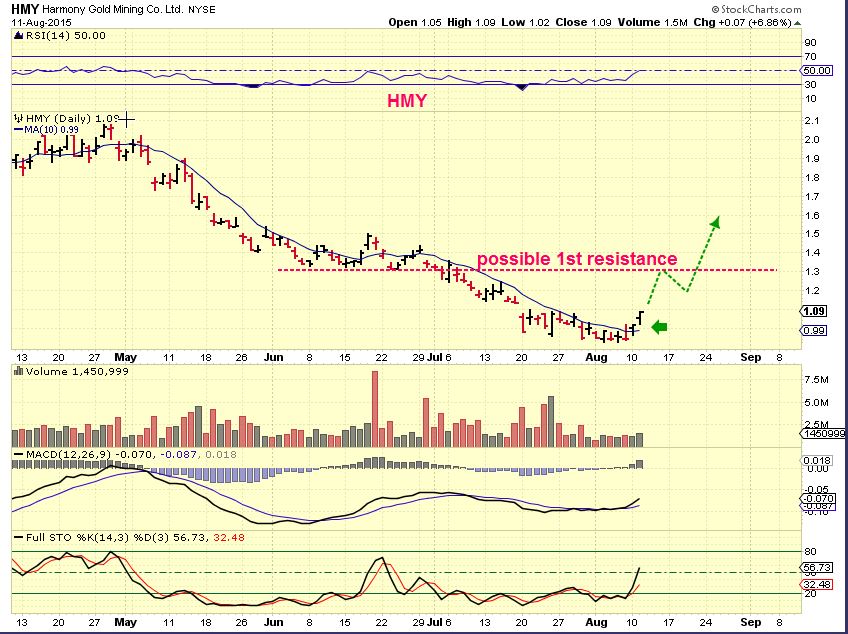Click the boxed 32.48 stochastic %D tag
The height and width of the screenshot is (634, 848).
(x=816, y=585)
